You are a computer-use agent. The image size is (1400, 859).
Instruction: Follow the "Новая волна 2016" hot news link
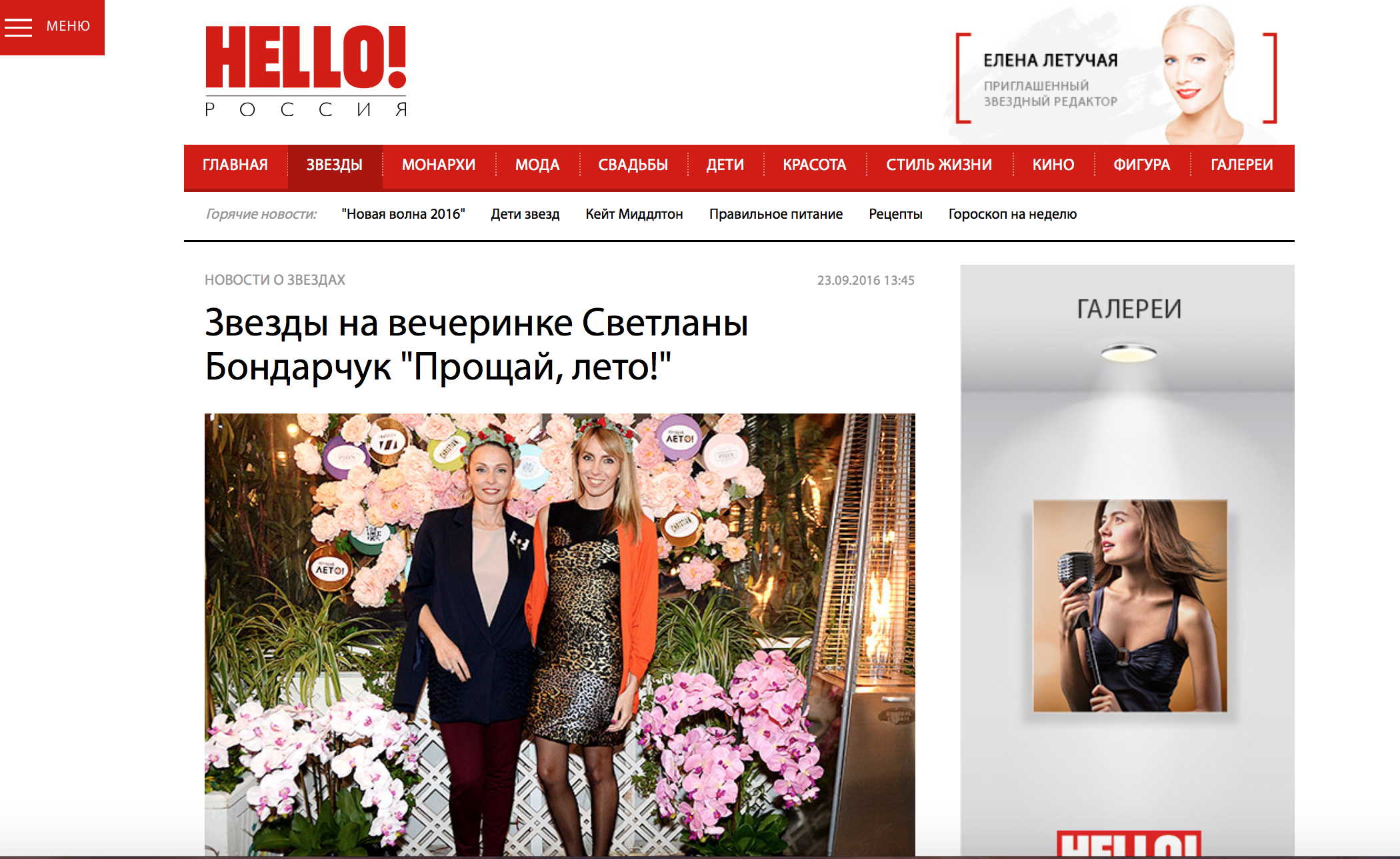[403, 214]
